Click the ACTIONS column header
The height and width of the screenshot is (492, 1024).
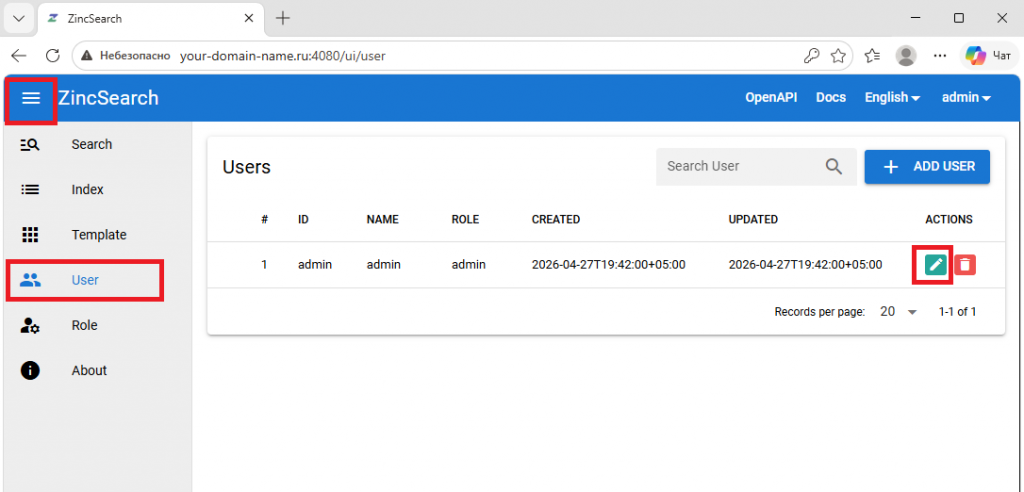949,220
